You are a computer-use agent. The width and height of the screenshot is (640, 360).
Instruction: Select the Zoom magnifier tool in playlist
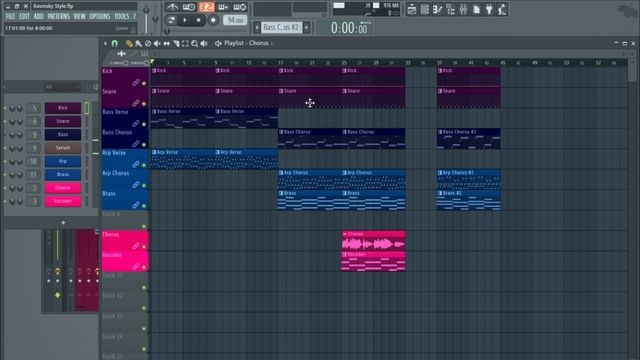pyautogui.click(x=195, y=43)
